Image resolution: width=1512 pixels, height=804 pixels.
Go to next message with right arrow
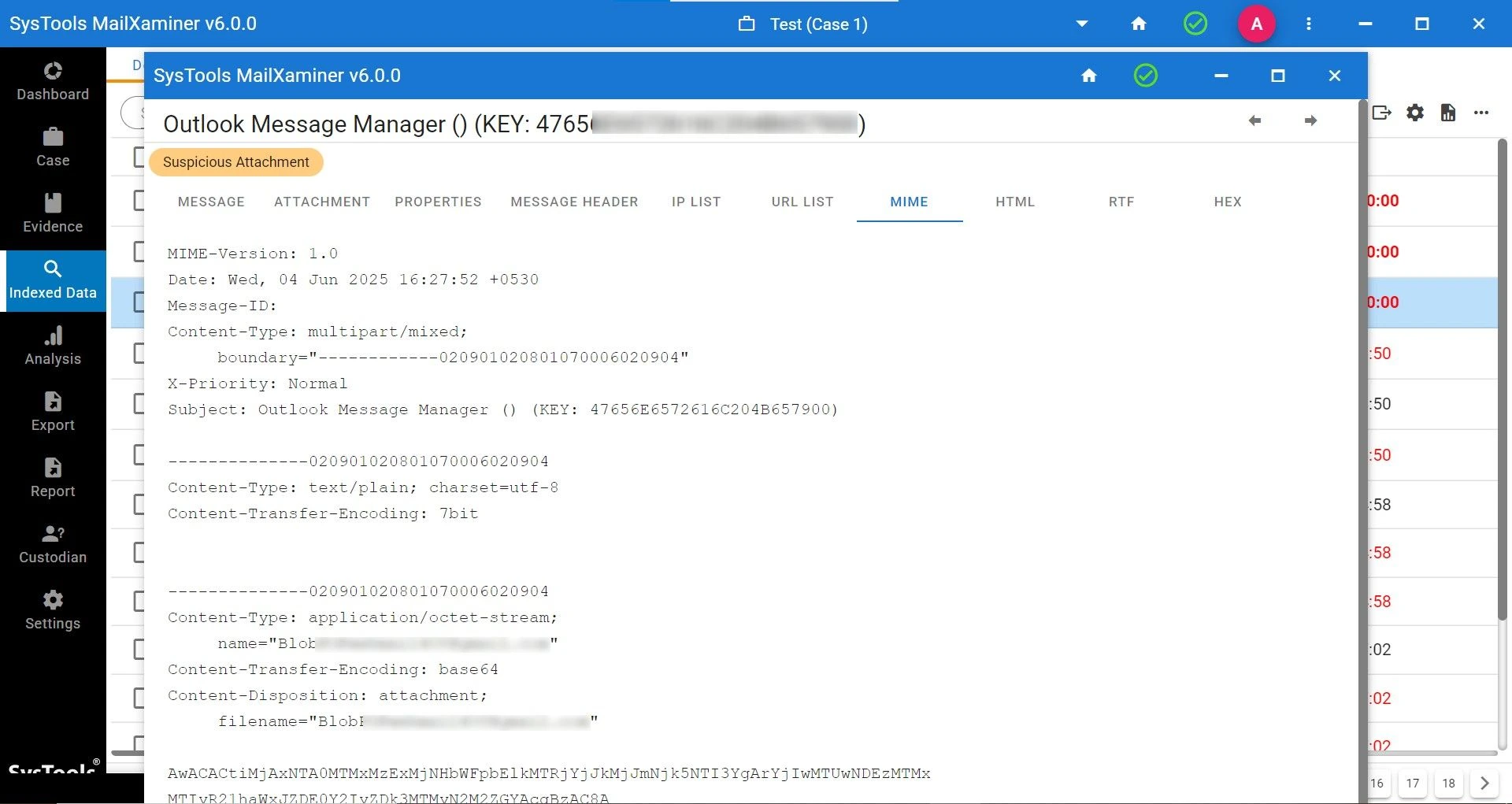[x=1310, y=120]
